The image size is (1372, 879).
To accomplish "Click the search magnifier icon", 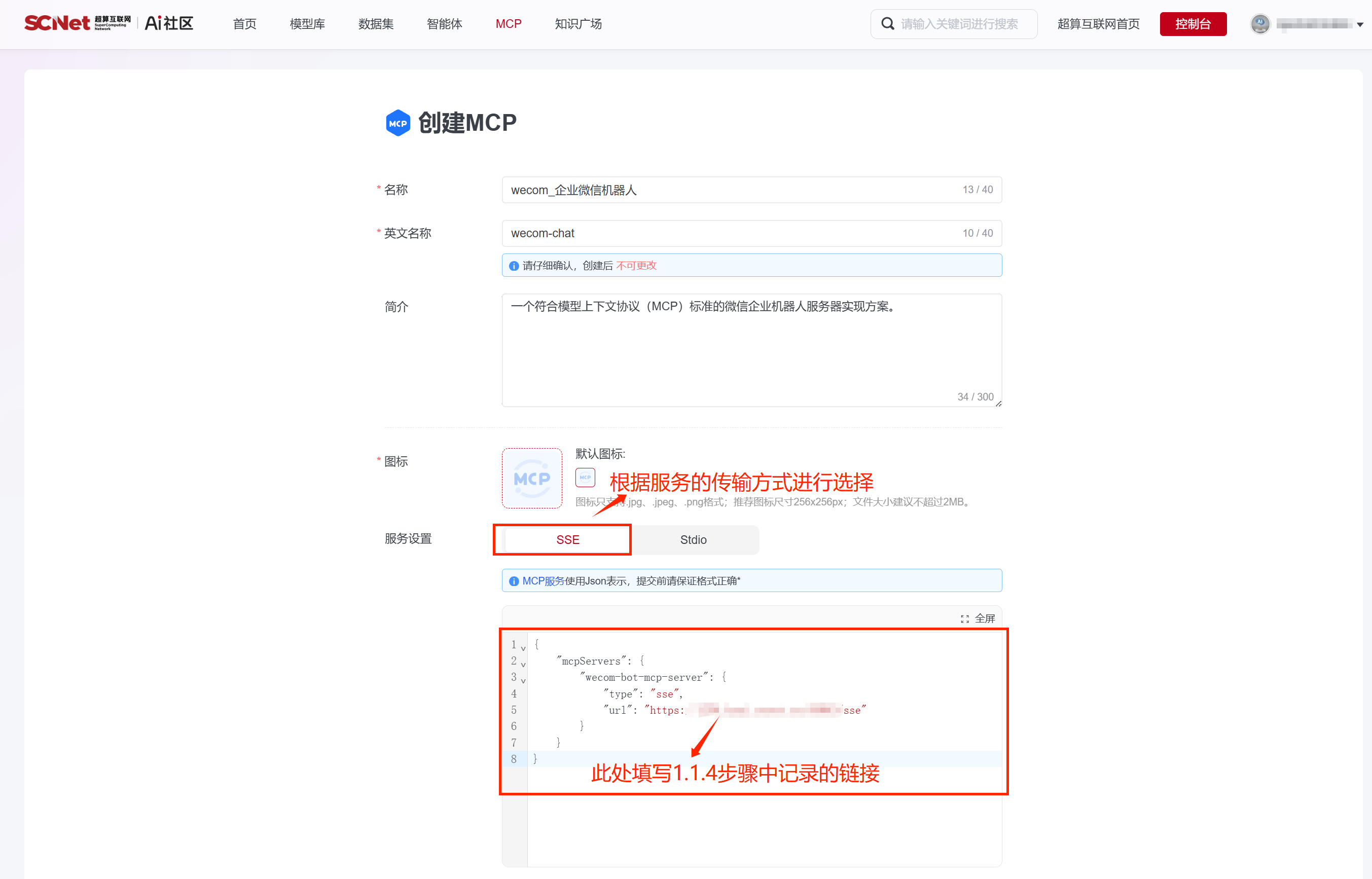I will (887, 24).
